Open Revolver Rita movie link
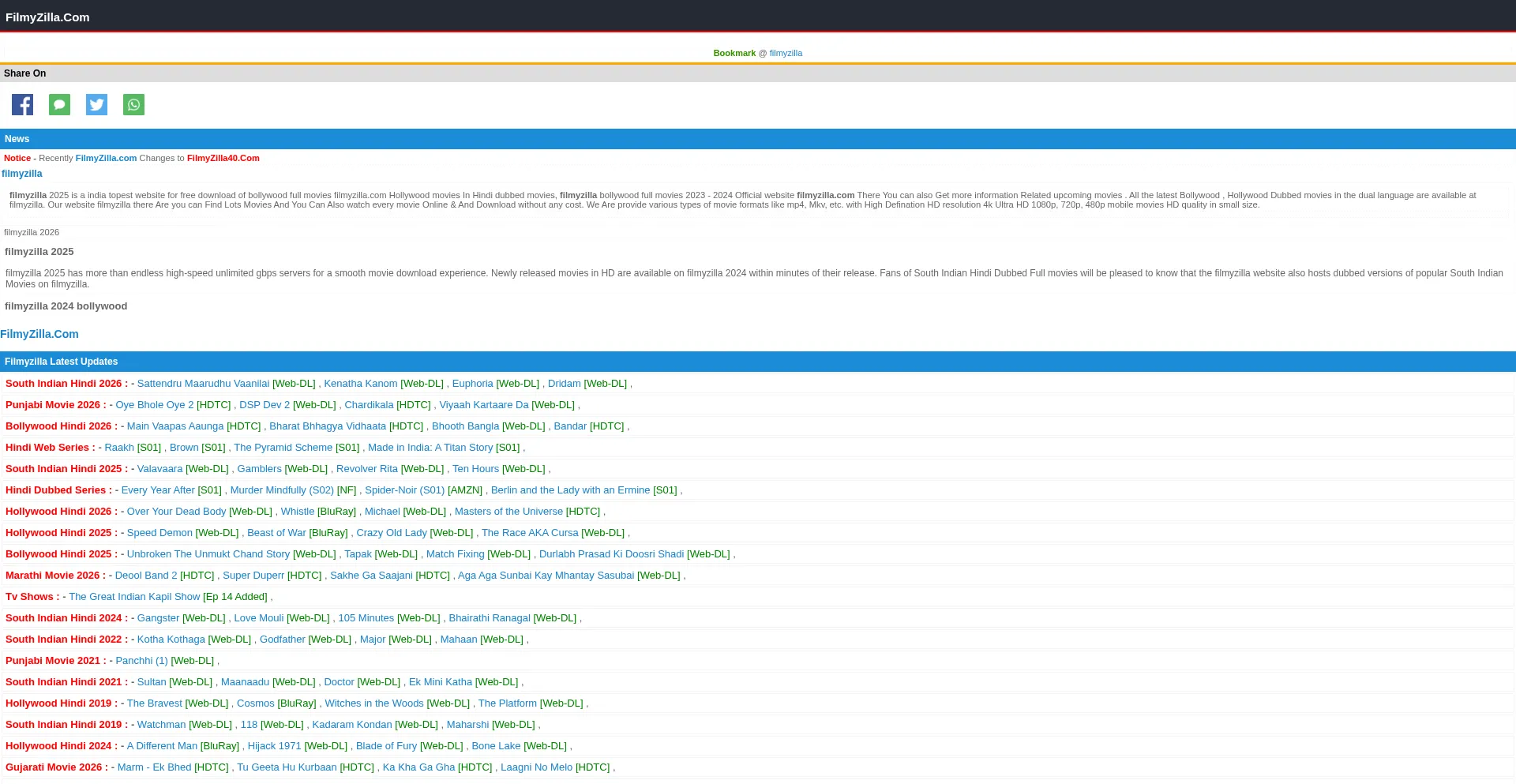The height and width of the screenshot is (784, 1516). [367, 469]
